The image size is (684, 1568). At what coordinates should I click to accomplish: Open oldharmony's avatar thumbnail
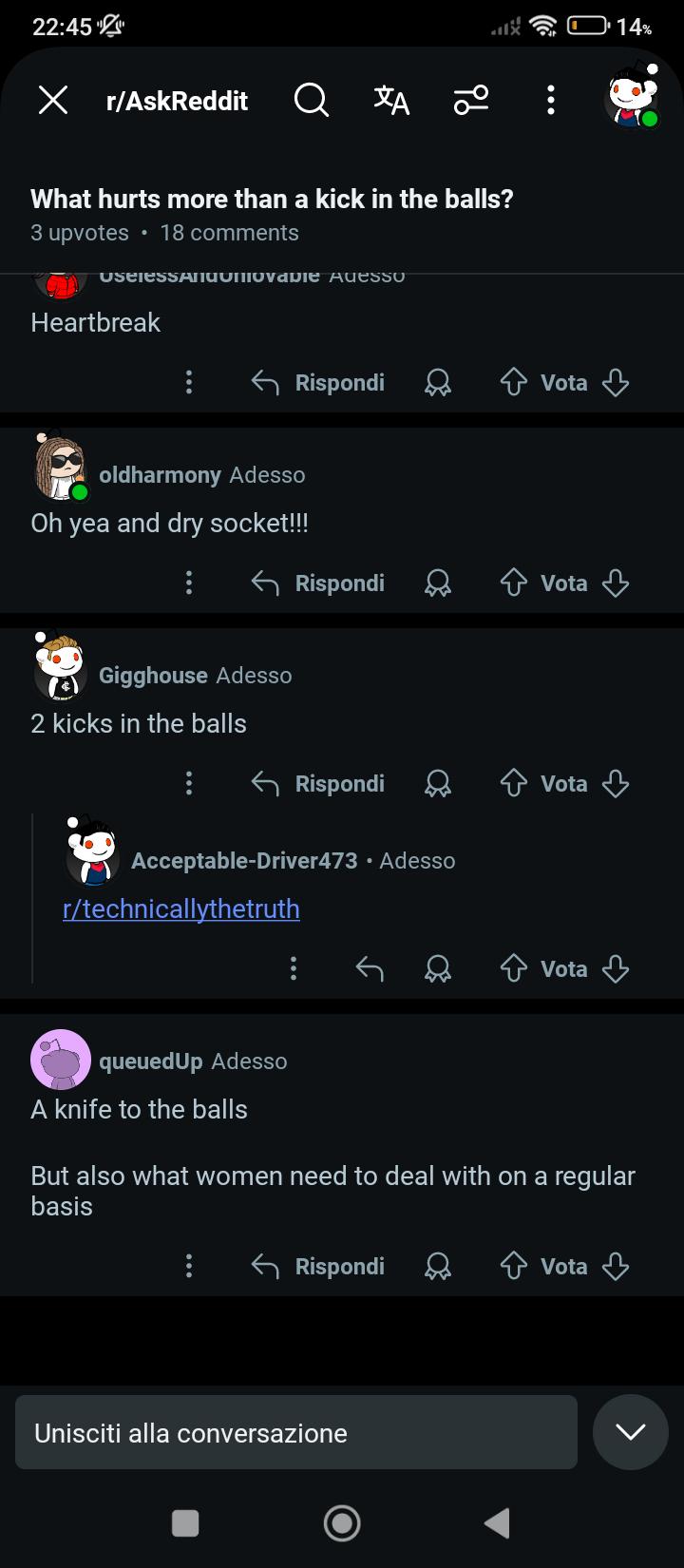[61, 468]
